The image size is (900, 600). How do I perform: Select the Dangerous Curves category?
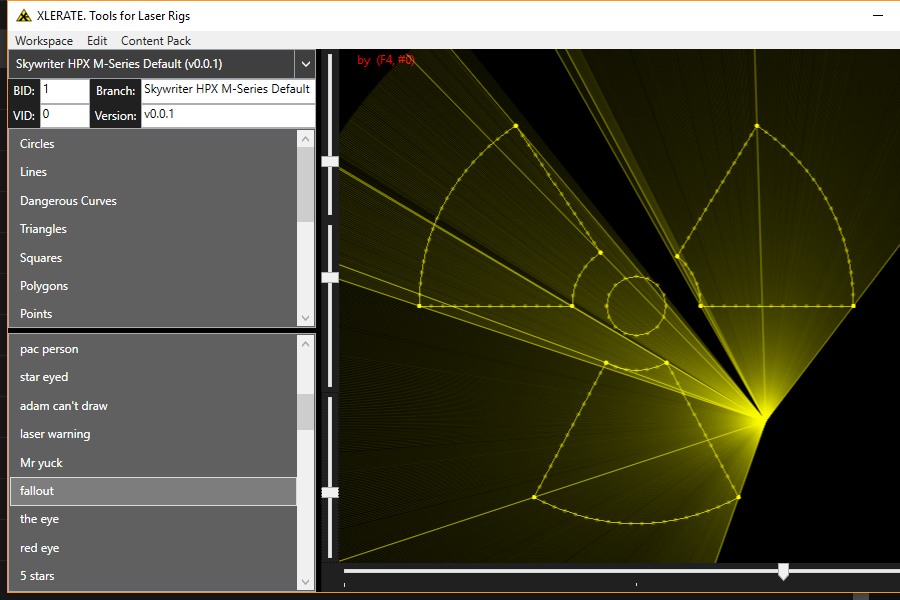click(x=68, y=201)
